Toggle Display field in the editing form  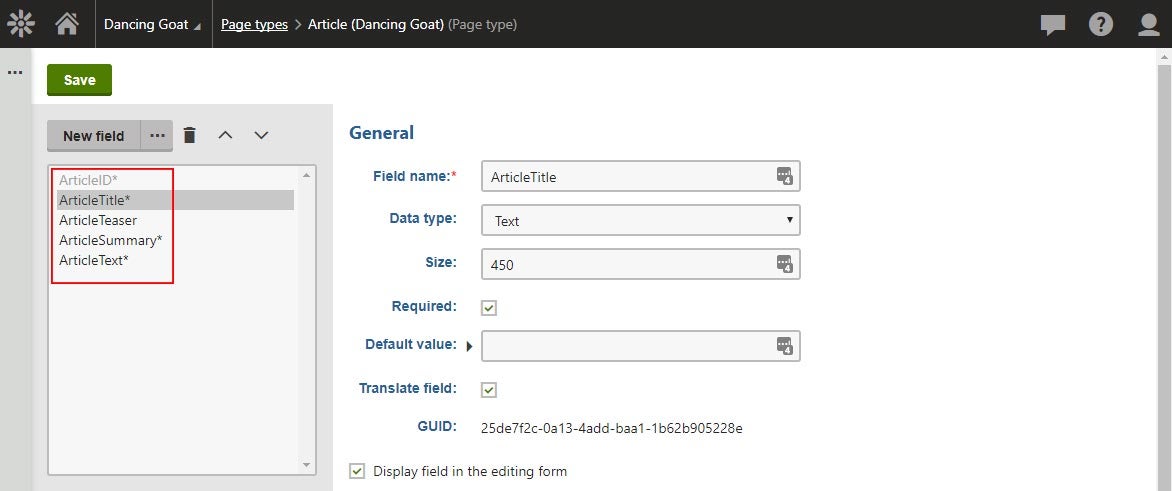click(x=357, y=471)
